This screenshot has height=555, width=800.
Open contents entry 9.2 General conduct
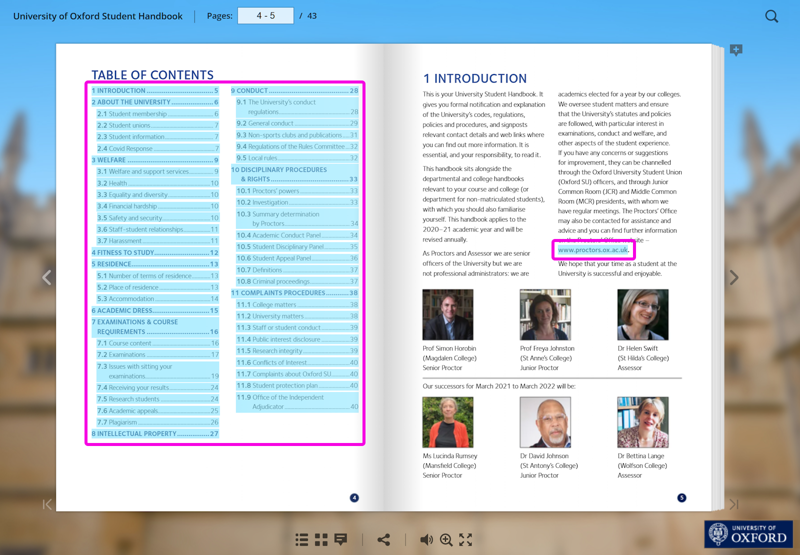[x=297, y=123]
